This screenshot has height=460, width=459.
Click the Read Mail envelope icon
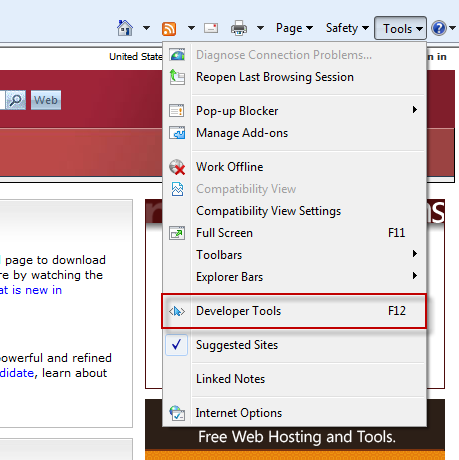pos(211,28)
